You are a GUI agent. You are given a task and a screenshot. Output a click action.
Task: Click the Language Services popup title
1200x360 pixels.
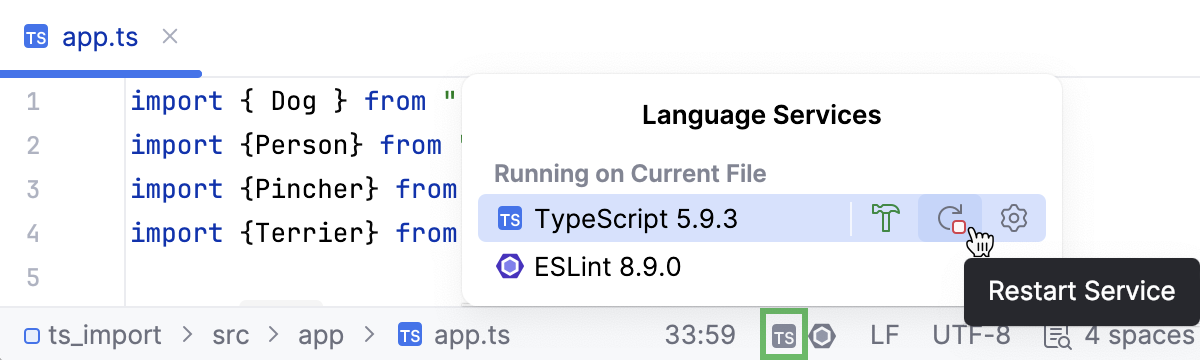pyautogui.click(x=761, y=115)
